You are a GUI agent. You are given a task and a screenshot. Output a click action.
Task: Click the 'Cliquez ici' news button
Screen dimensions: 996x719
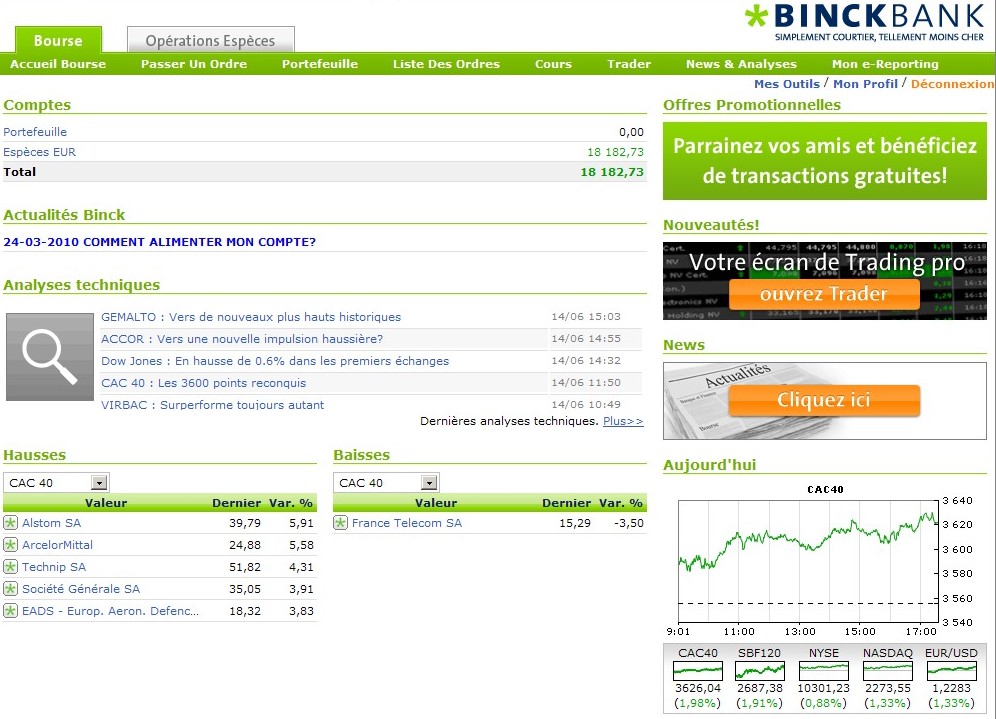(x=824, y=400)
